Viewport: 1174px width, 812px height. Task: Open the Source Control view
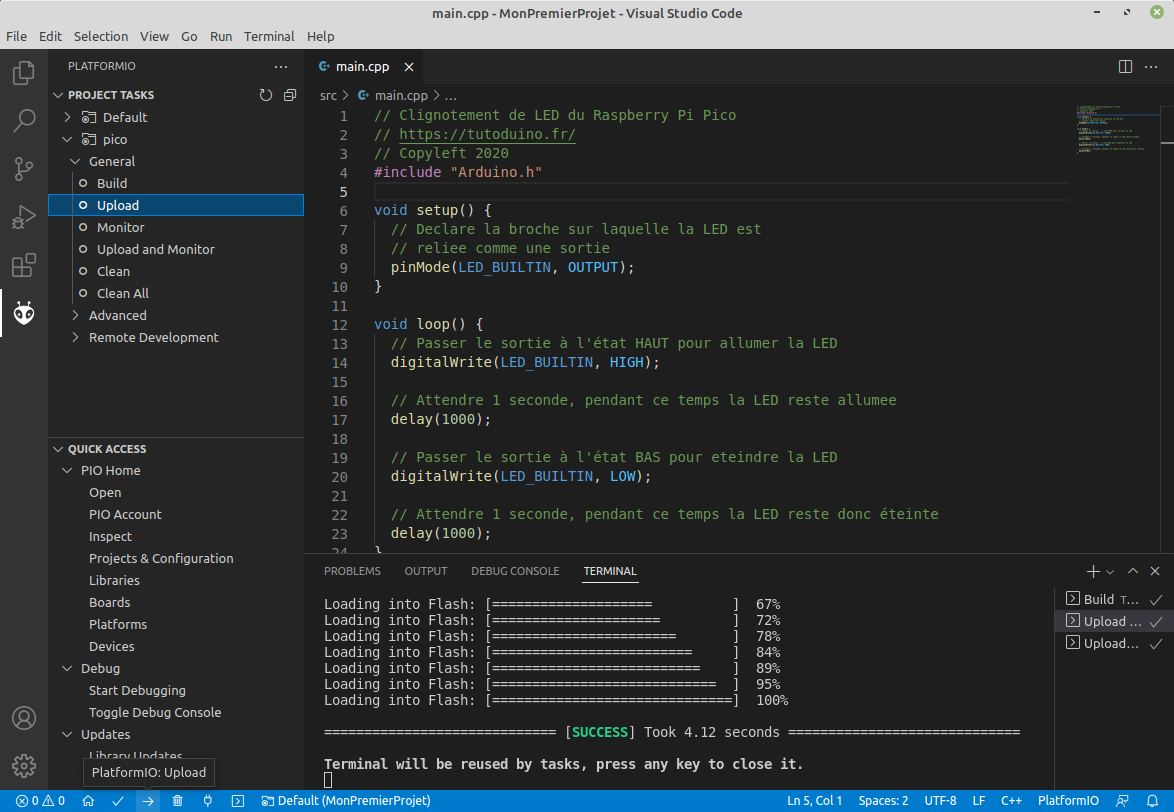[24, 169]
